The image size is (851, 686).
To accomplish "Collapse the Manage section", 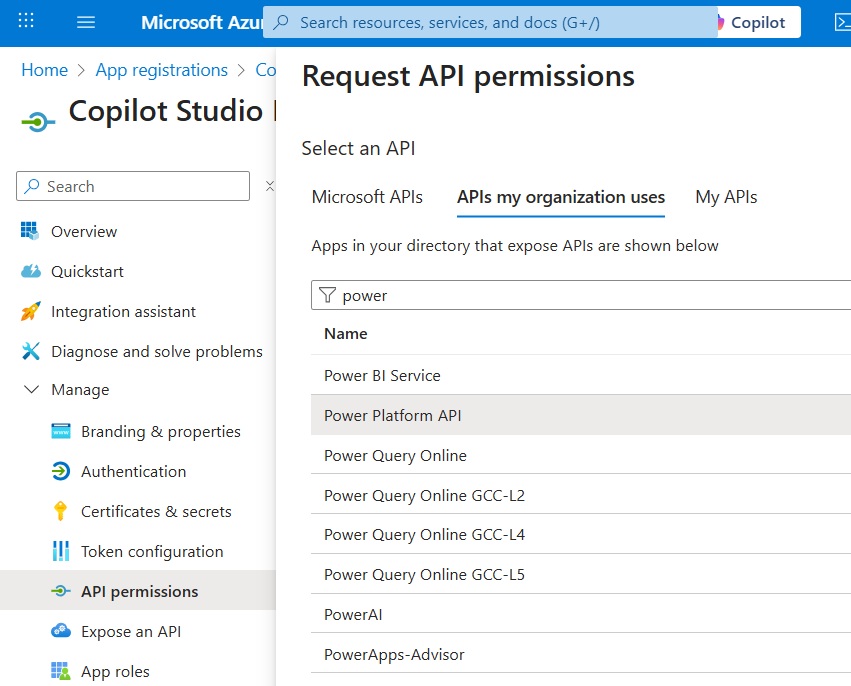I will pyautogui.click(x=32, y=389).
